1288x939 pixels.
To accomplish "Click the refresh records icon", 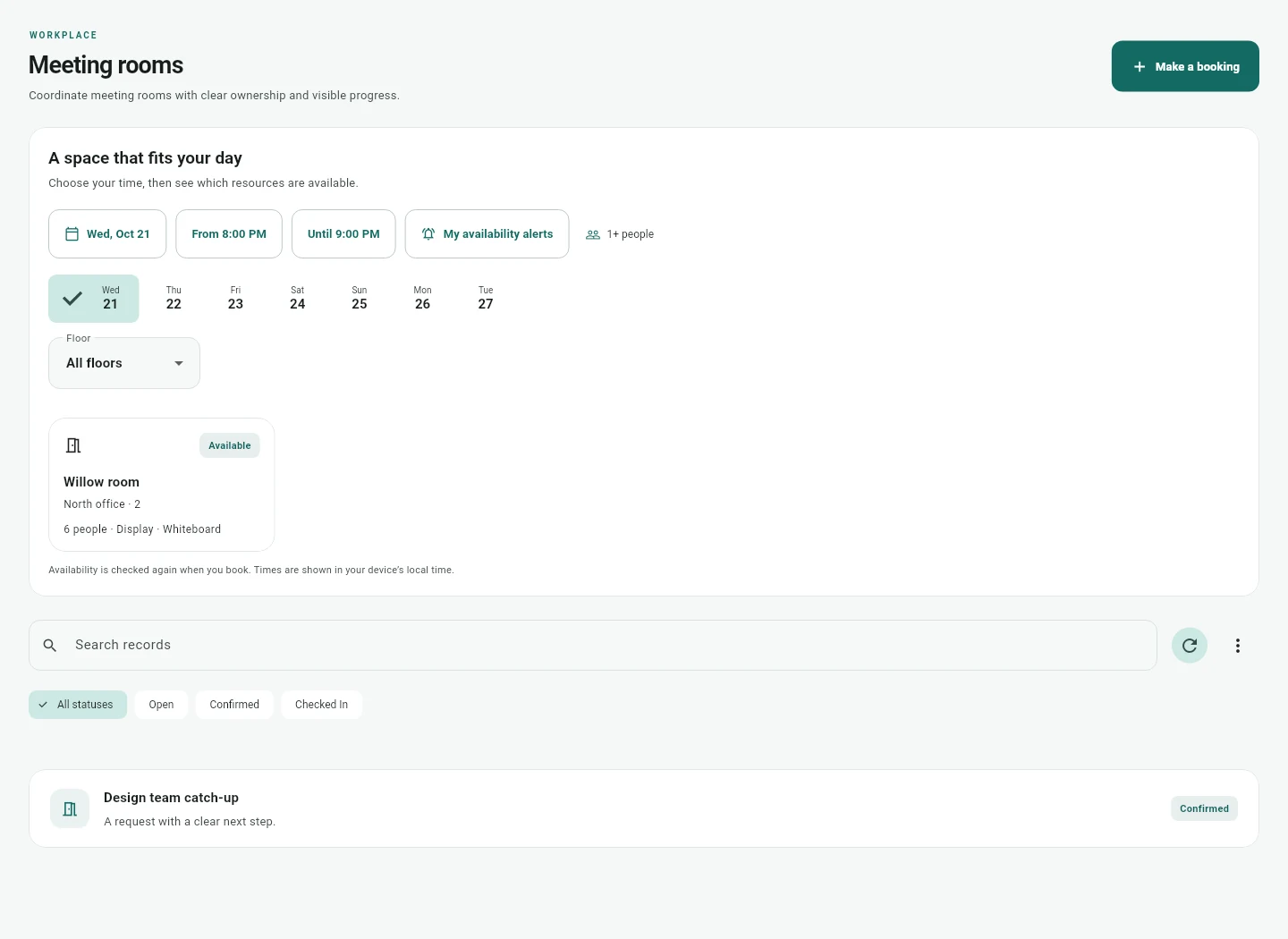I will [x=1190, y=645].
